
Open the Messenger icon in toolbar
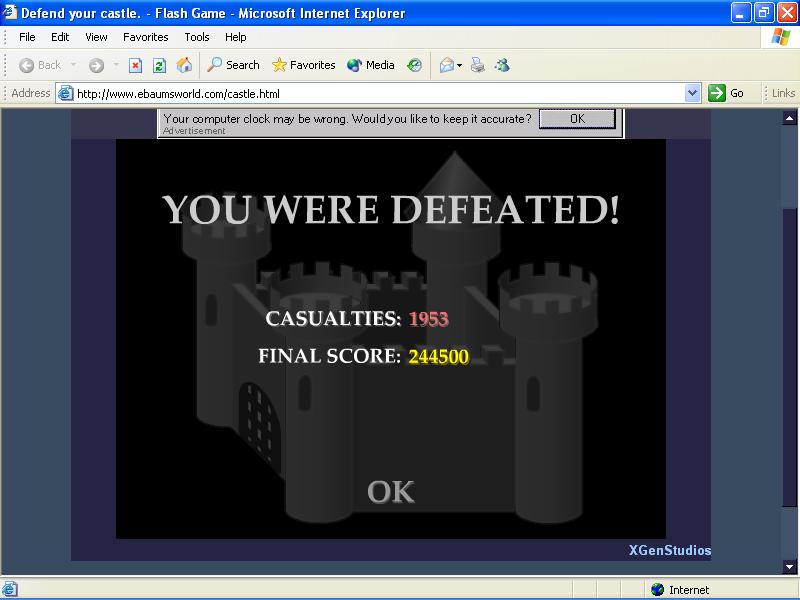[502, 65]
